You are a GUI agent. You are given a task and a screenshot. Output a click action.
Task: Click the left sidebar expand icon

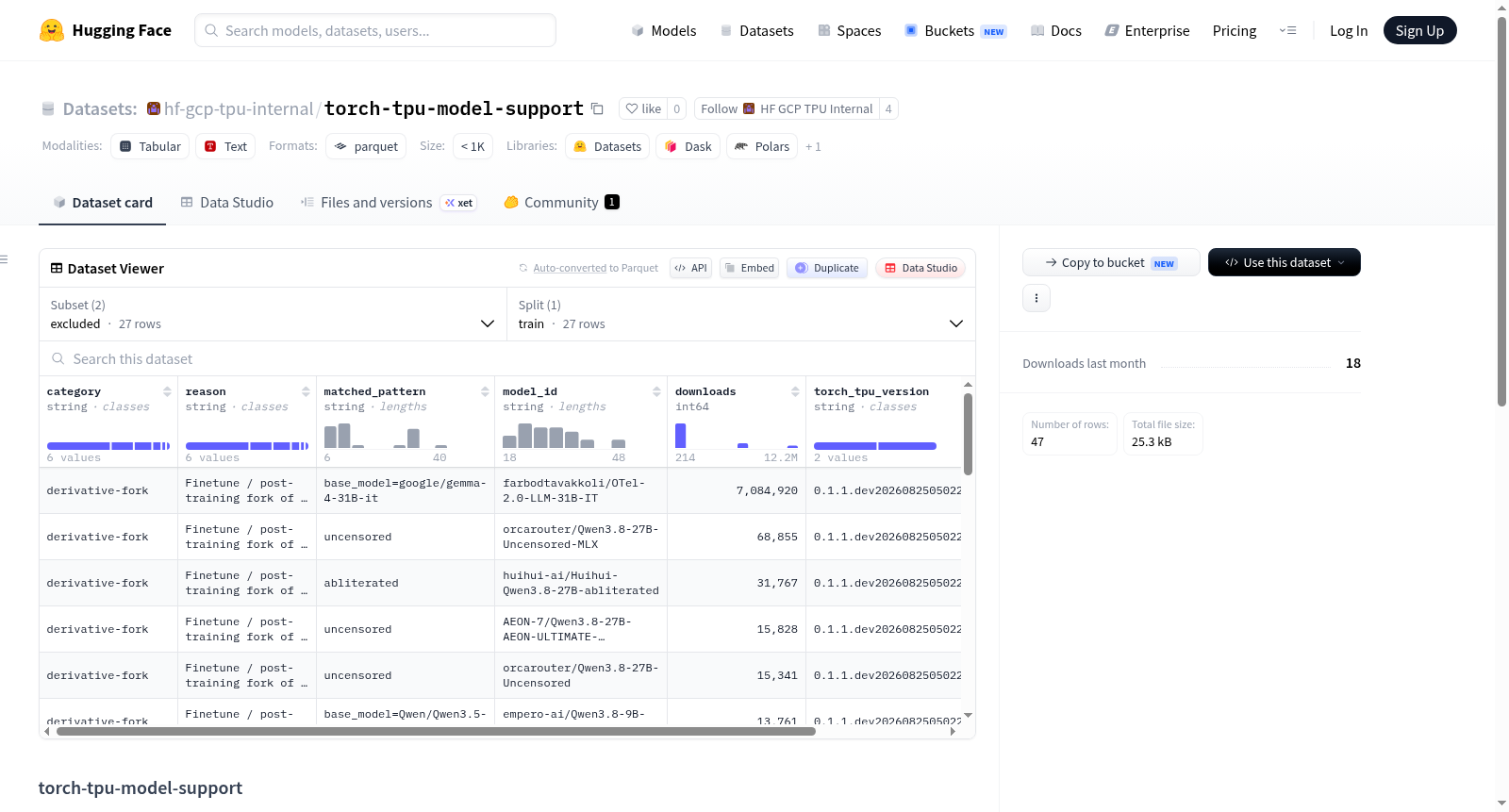(5, 258)
